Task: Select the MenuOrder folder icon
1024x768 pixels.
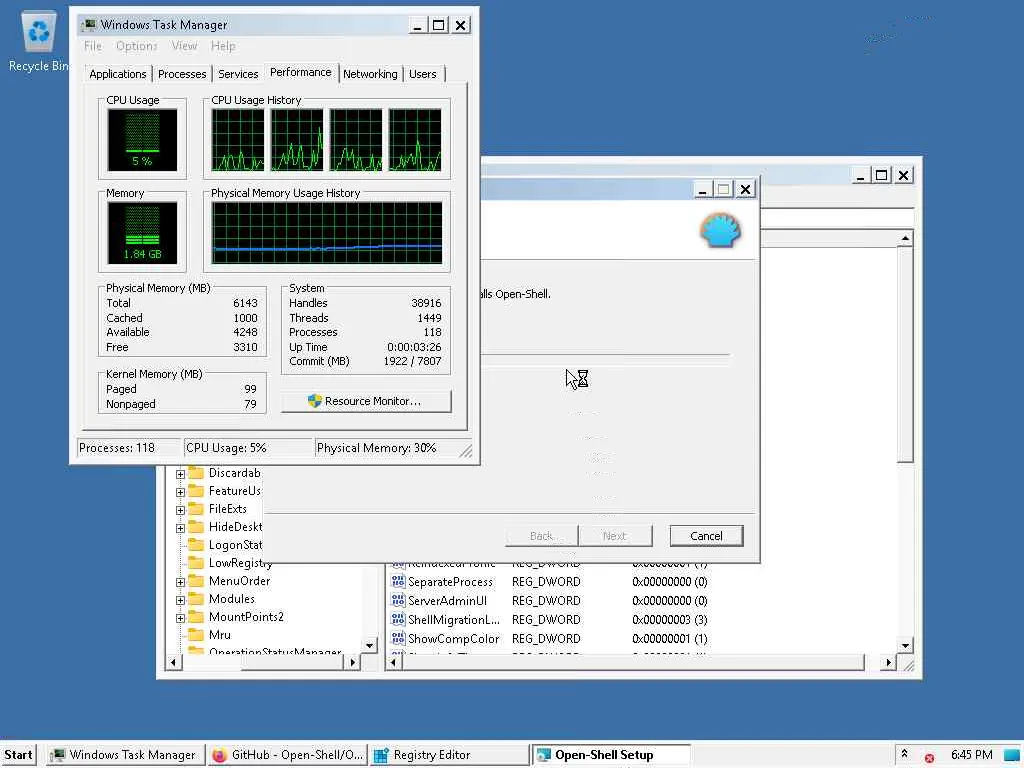Action: point(196,581)
